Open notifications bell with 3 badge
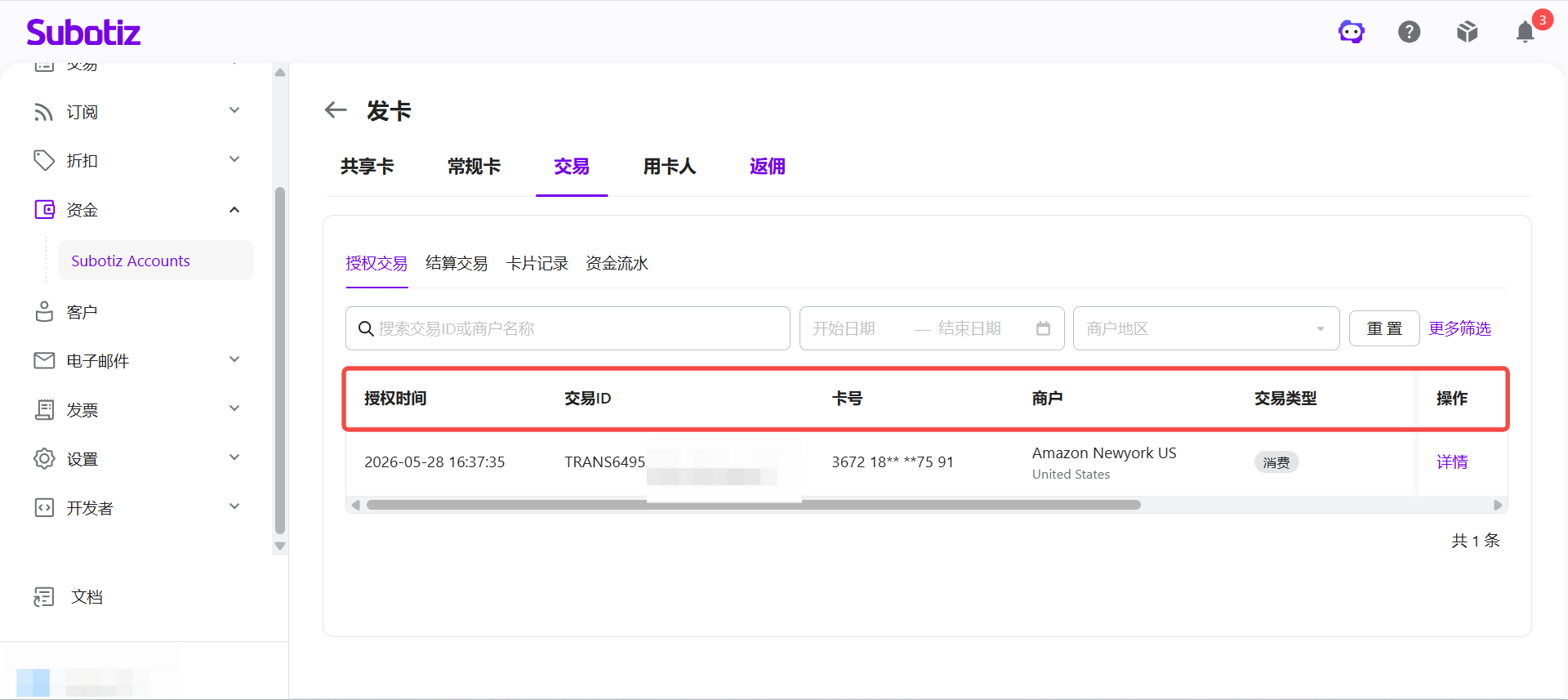1568x700 pixels. pyautogui.click(x=1526, y=31)
